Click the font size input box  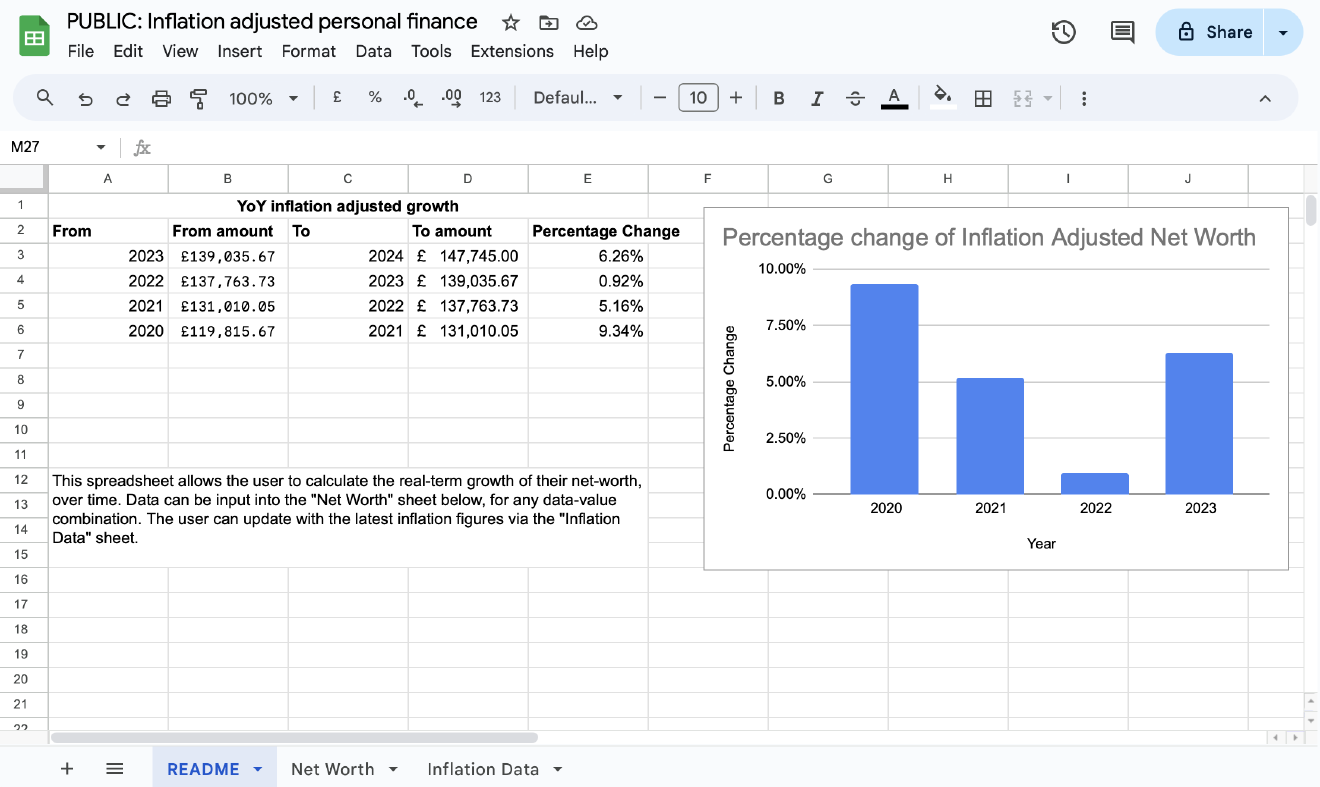point(698,98)
